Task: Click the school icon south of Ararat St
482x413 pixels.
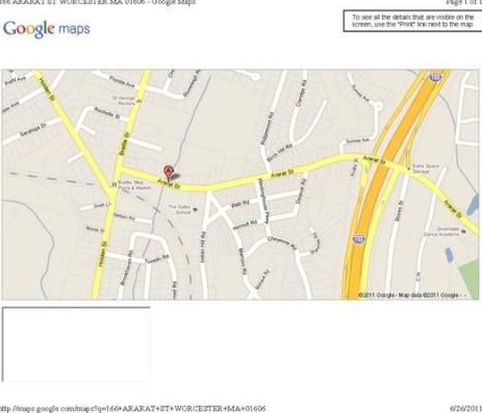Action: click(195, 210)
